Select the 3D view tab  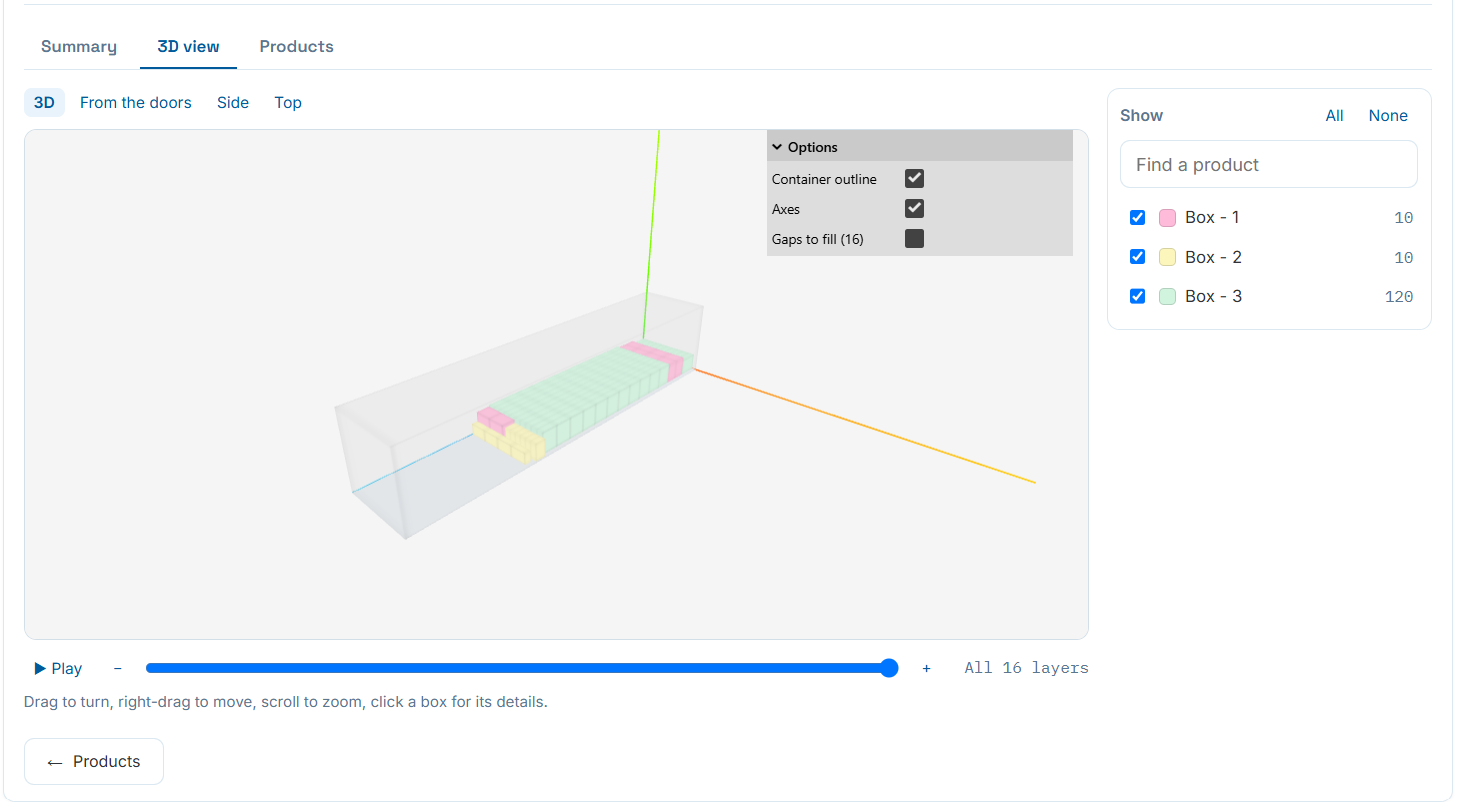pos(188,46)
